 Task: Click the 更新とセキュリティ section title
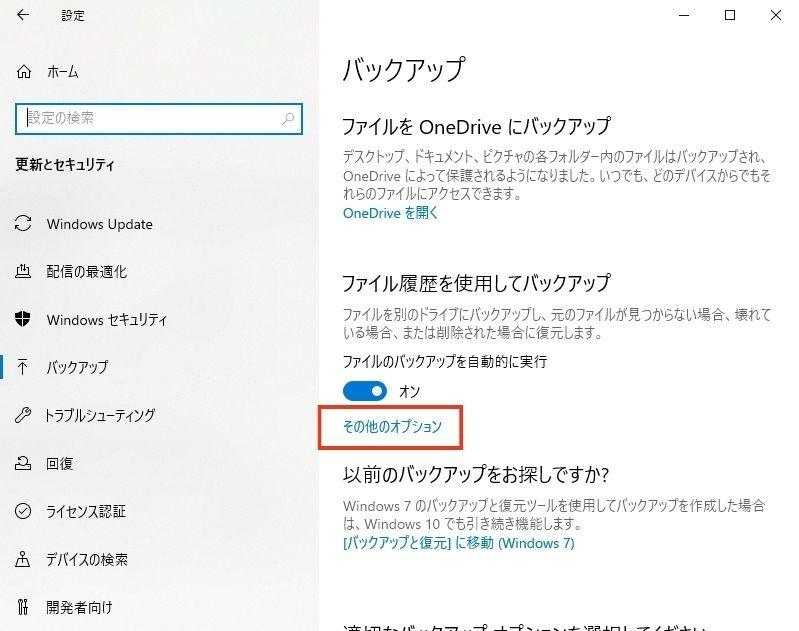click(x=65, y=165)
